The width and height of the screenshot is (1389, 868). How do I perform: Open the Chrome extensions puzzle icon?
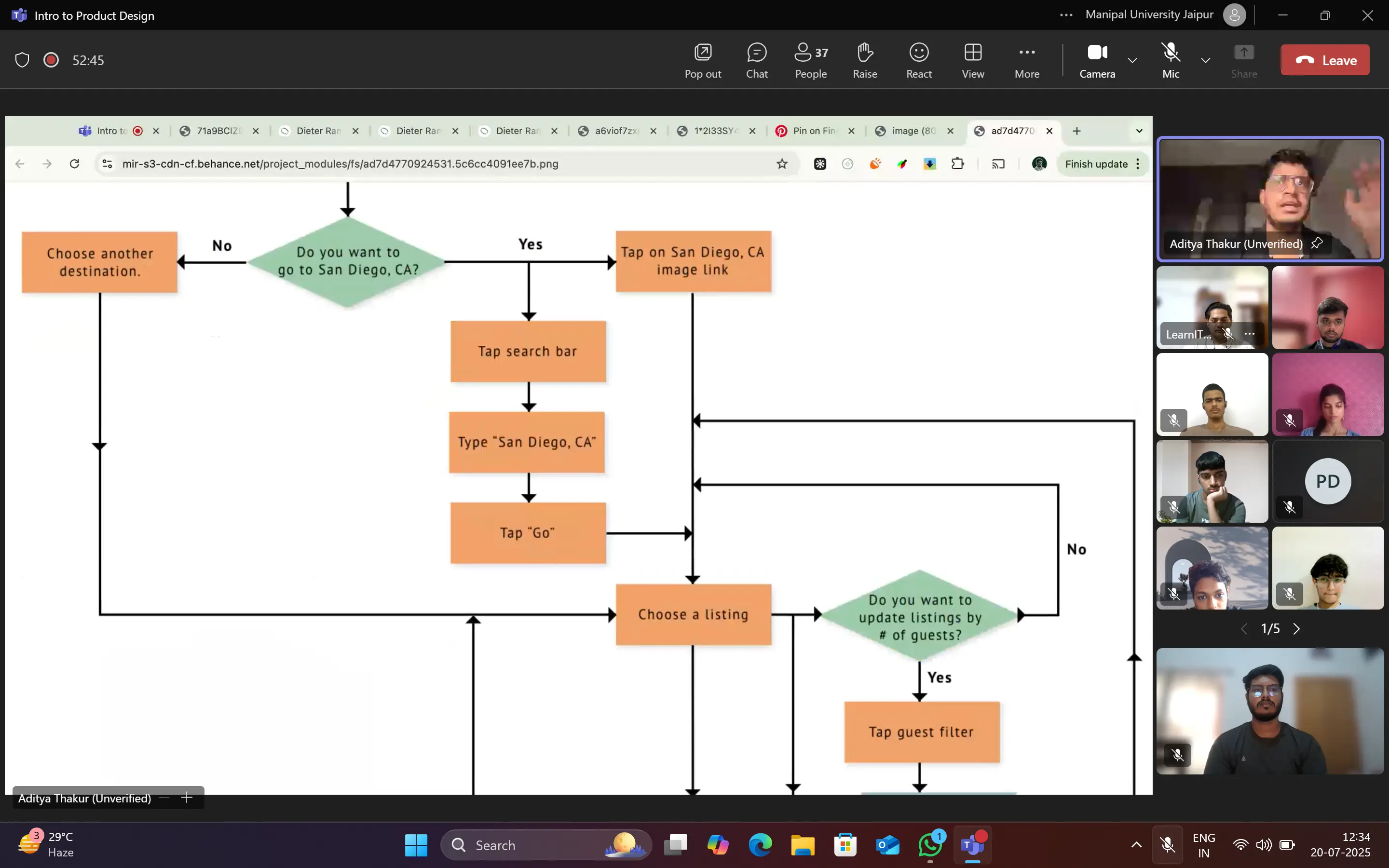(x=958, y=163)
